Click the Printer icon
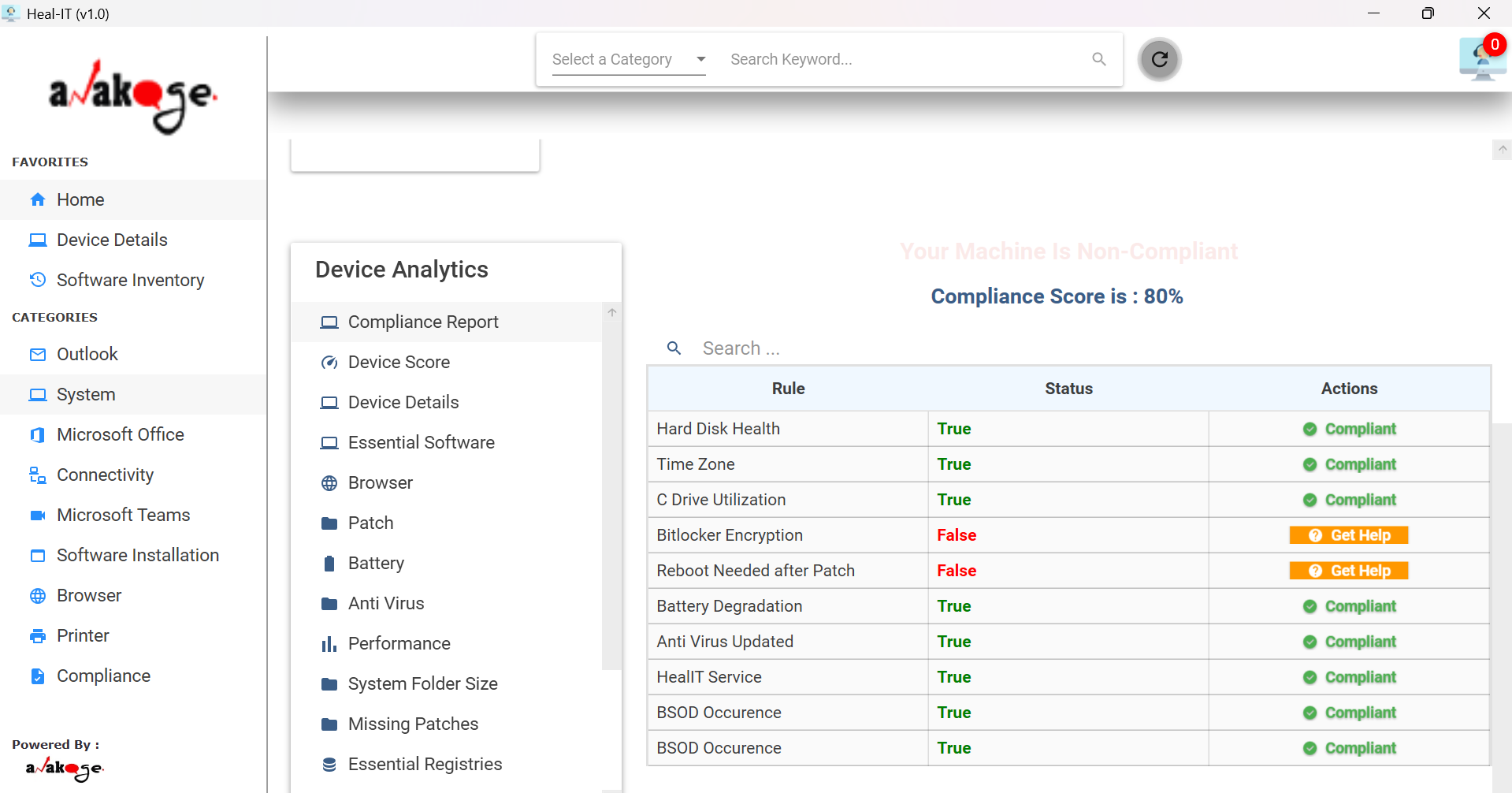This screenshot has height=793, width=1512. click(x=38, y=635)
